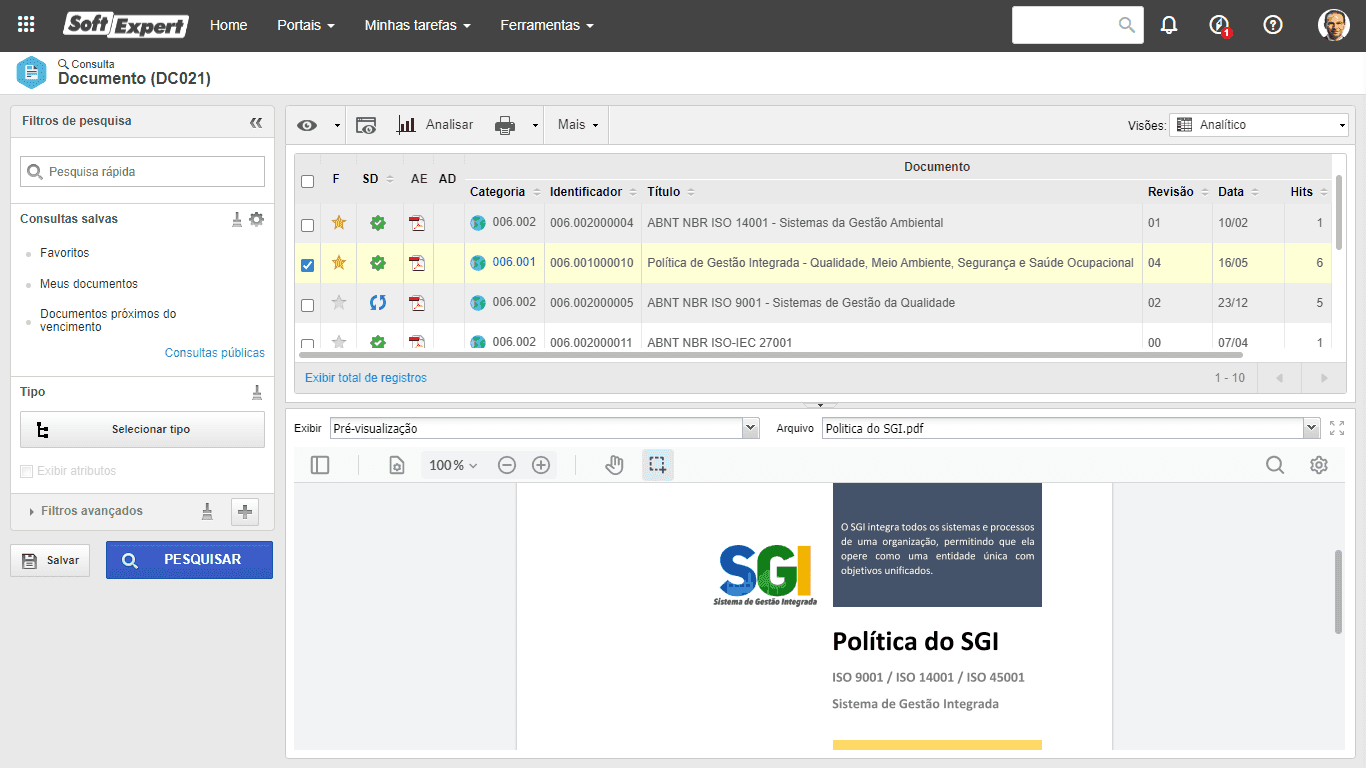Screen dimensions: 1366x768
Task: Check the ABNT NBR ISO 14001 row
Action: 308,225
